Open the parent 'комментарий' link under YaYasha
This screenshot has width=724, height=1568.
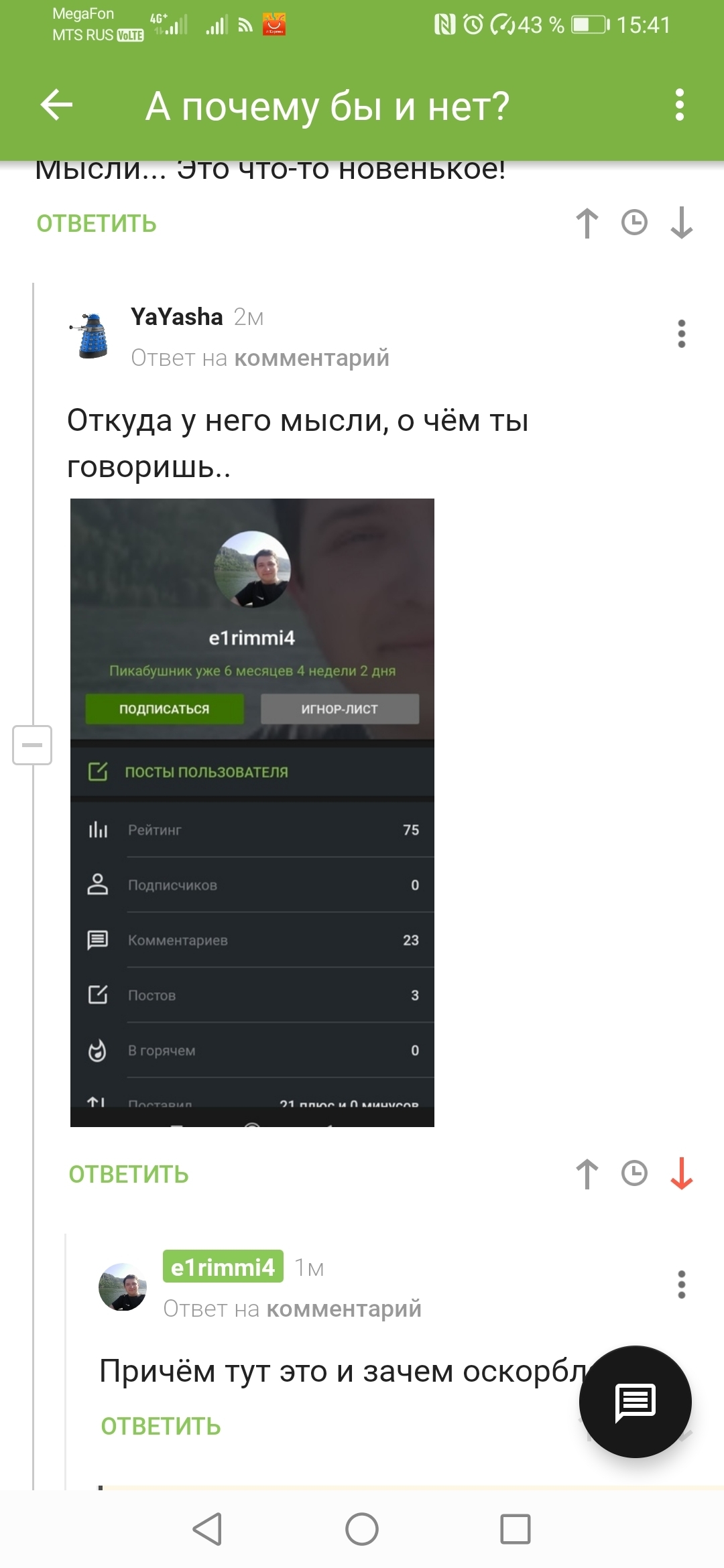(312, 358)
